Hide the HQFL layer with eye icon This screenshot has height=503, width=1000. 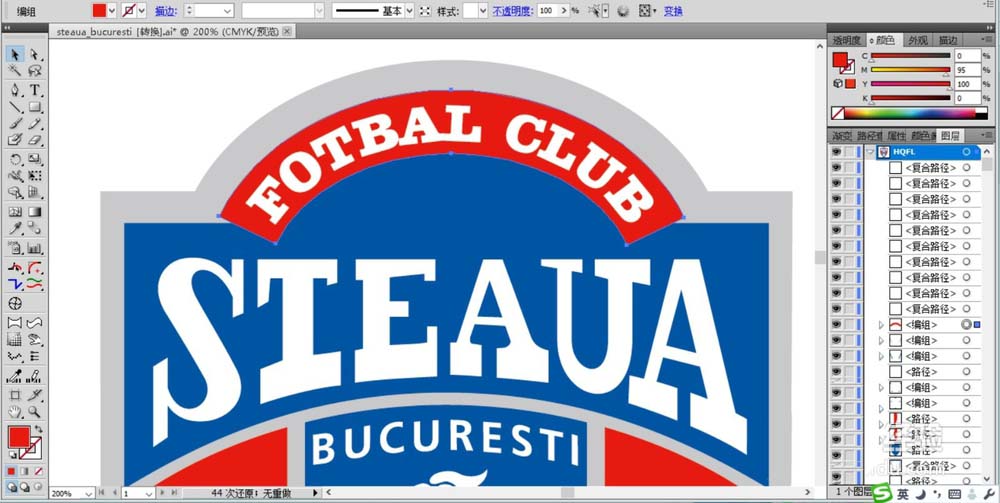click(x=836, y=152)
